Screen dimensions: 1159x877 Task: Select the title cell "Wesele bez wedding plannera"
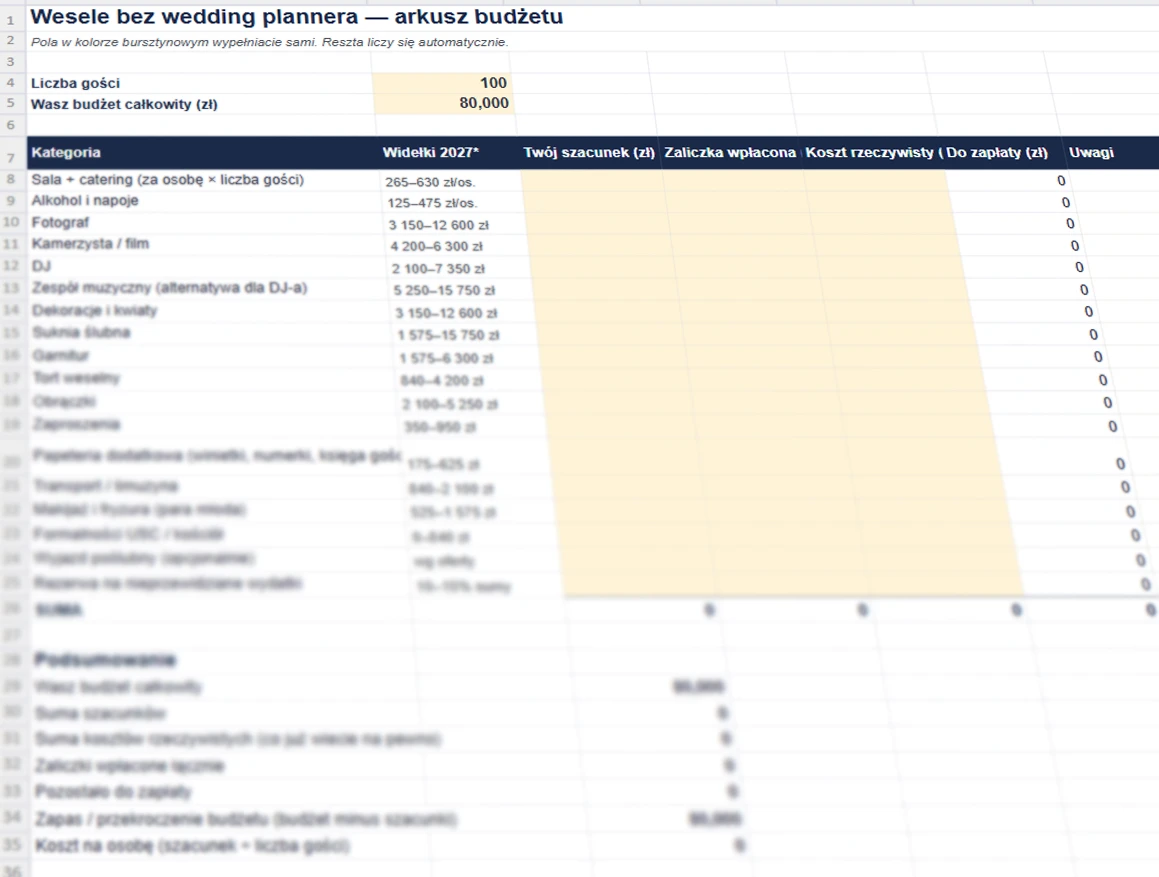296,16
